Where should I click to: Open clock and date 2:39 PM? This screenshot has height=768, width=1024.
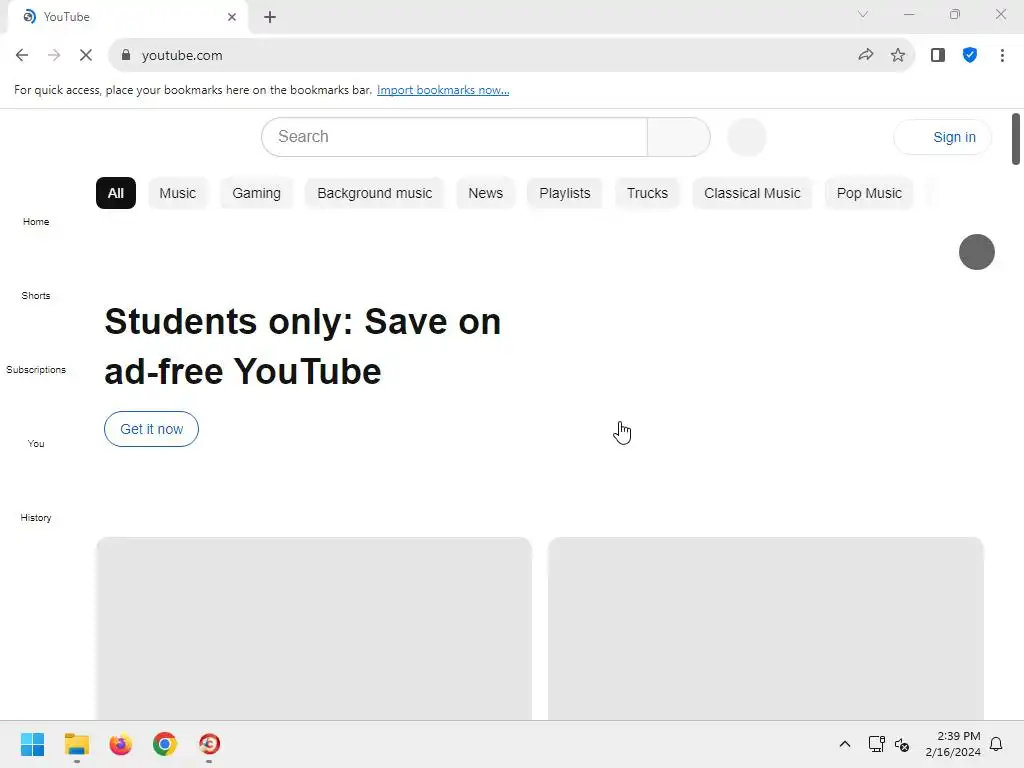[x=953, y=744]
